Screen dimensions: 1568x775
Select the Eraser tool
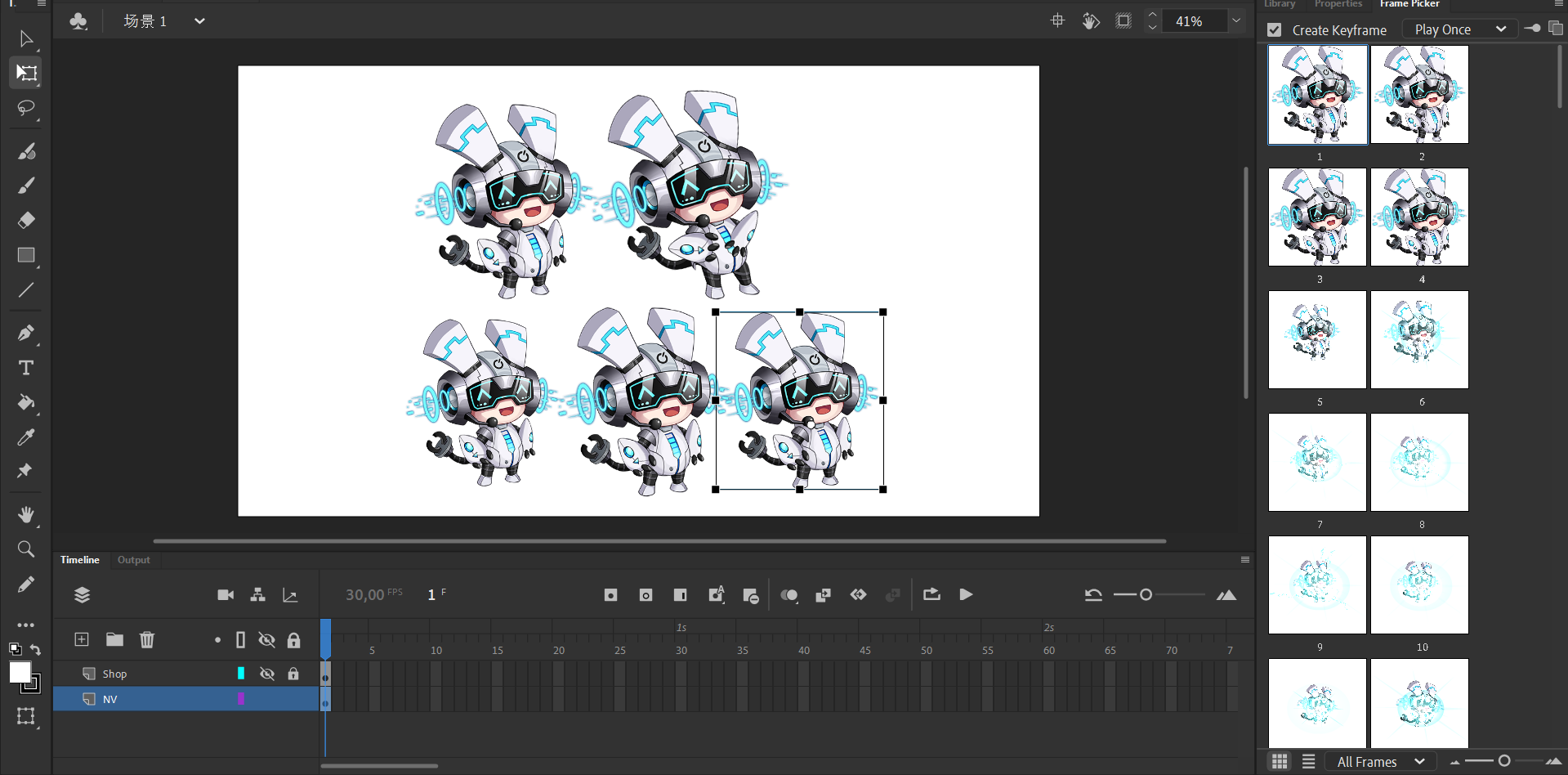click(26, 220)
